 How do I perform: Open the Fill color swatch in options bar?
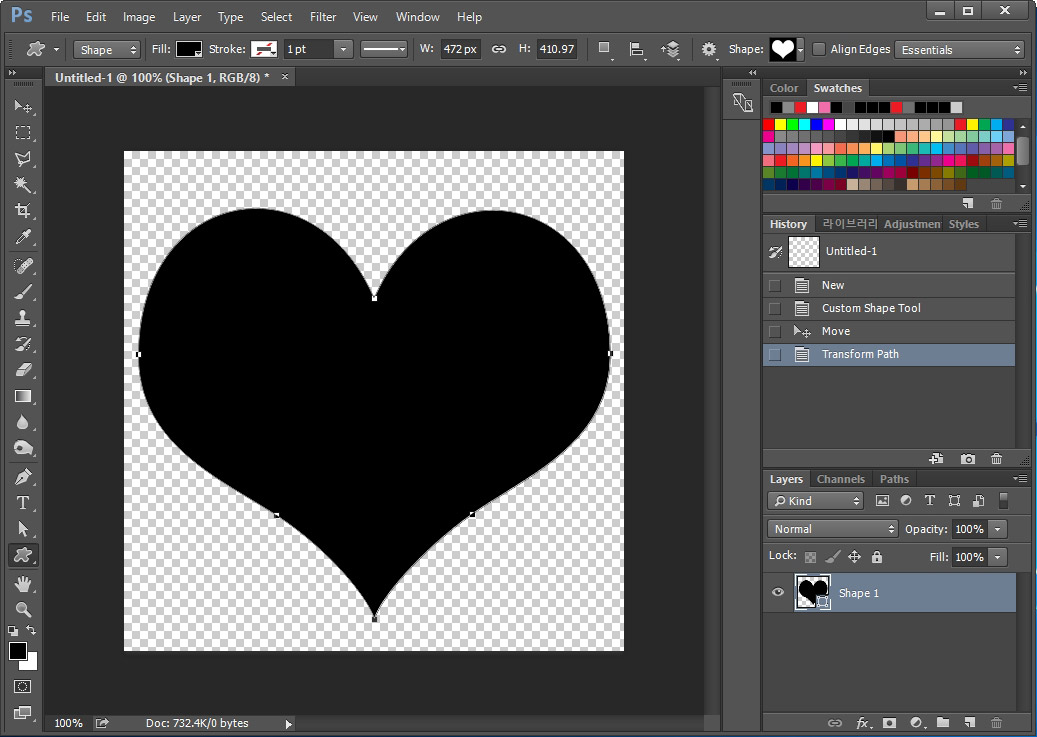pyautogui.click(x=189, y=50)
